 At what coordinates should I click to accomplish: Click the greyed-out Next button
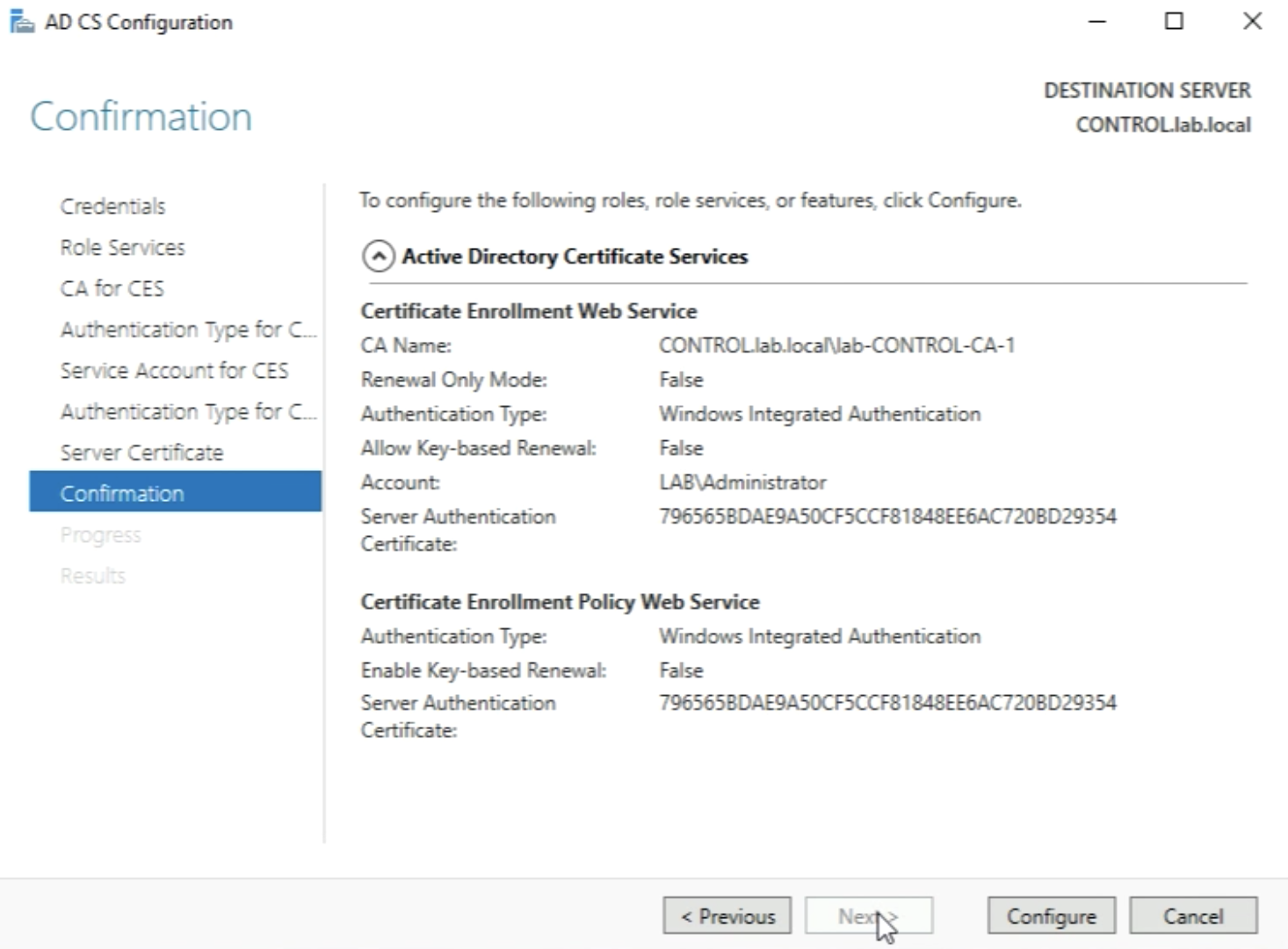(x=868, y=916)
